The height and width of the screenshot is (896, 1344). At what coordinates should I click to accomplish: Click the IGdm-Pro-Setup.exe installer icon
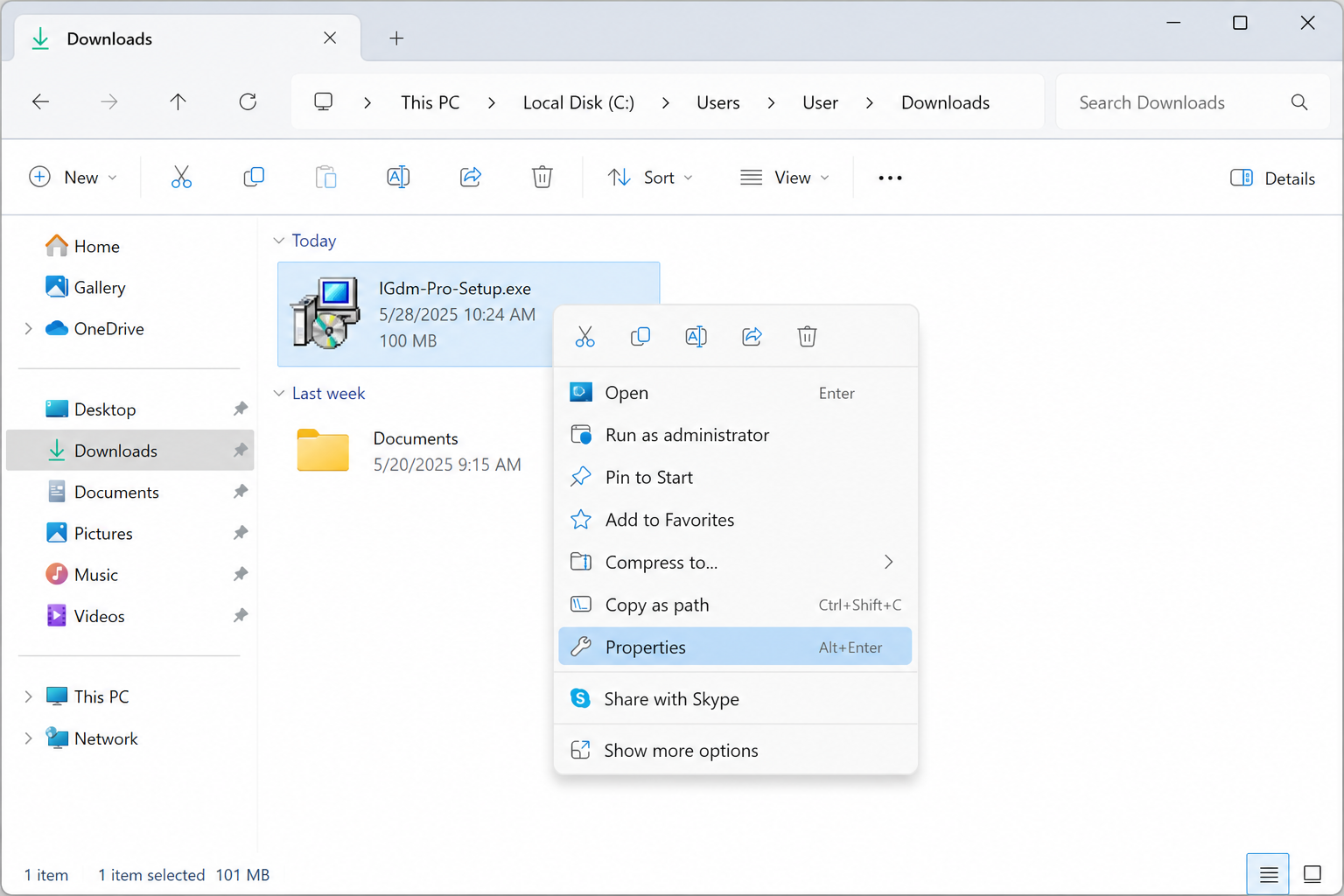click(325, 314)
